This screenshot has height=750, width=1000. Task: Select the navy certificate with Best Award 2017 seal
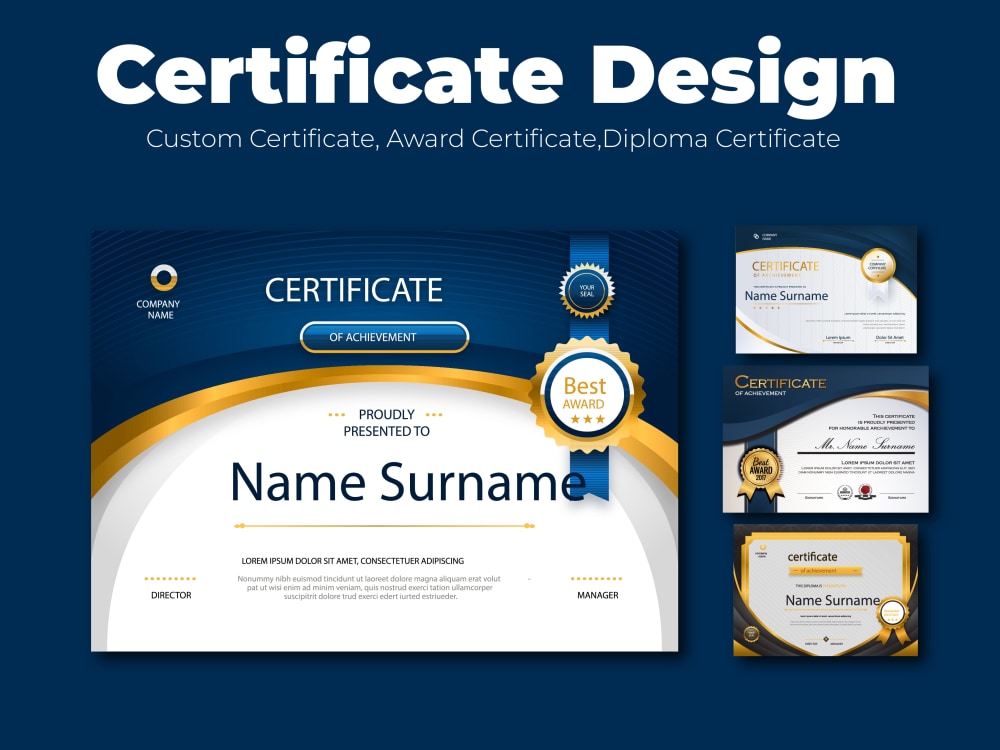point(825,439)
